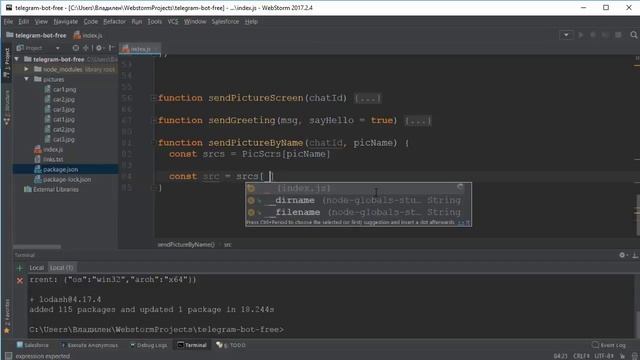
Task: Select car3.jpg in project tree
Action: [59, 109]
